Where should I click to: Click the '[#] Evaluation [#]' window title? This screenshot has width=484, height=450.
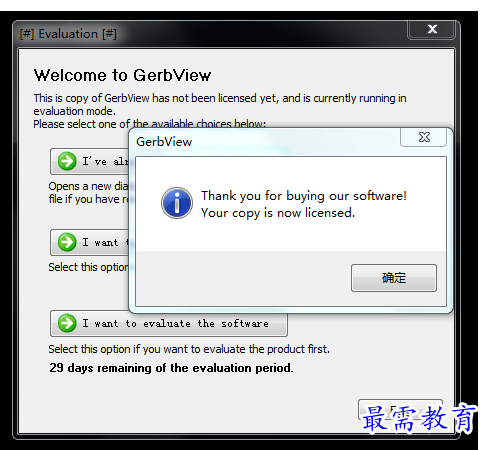(x=68, y=34)
